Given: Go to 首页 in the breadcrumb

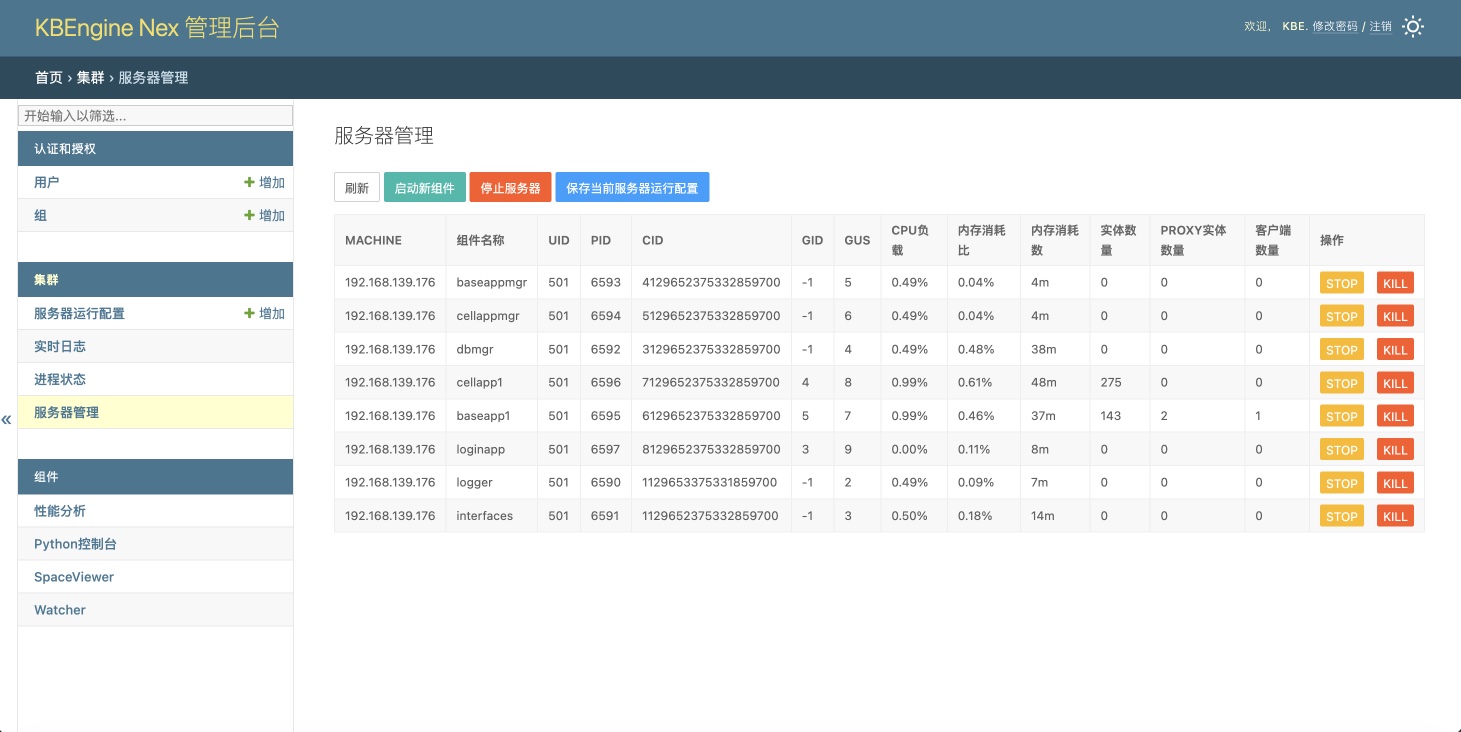Looking at the screenshot, I should (x=48, y=77).
